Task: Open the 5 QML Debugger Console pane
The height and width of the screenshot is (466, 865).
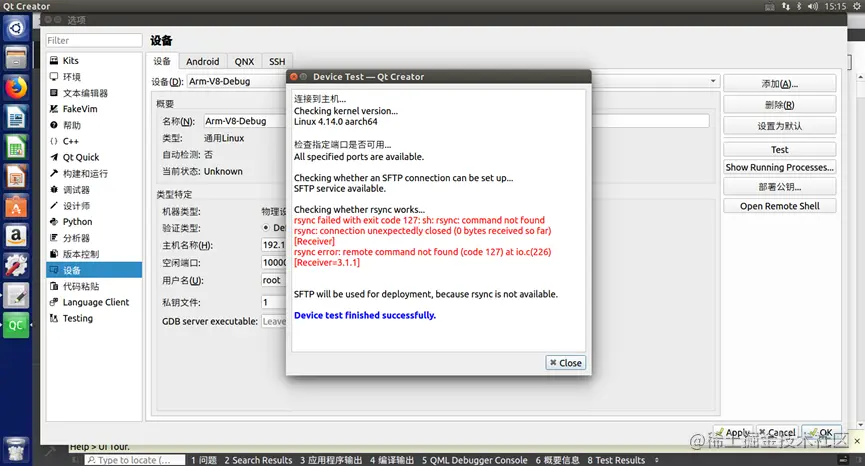Action: click(x=474, y=460)
